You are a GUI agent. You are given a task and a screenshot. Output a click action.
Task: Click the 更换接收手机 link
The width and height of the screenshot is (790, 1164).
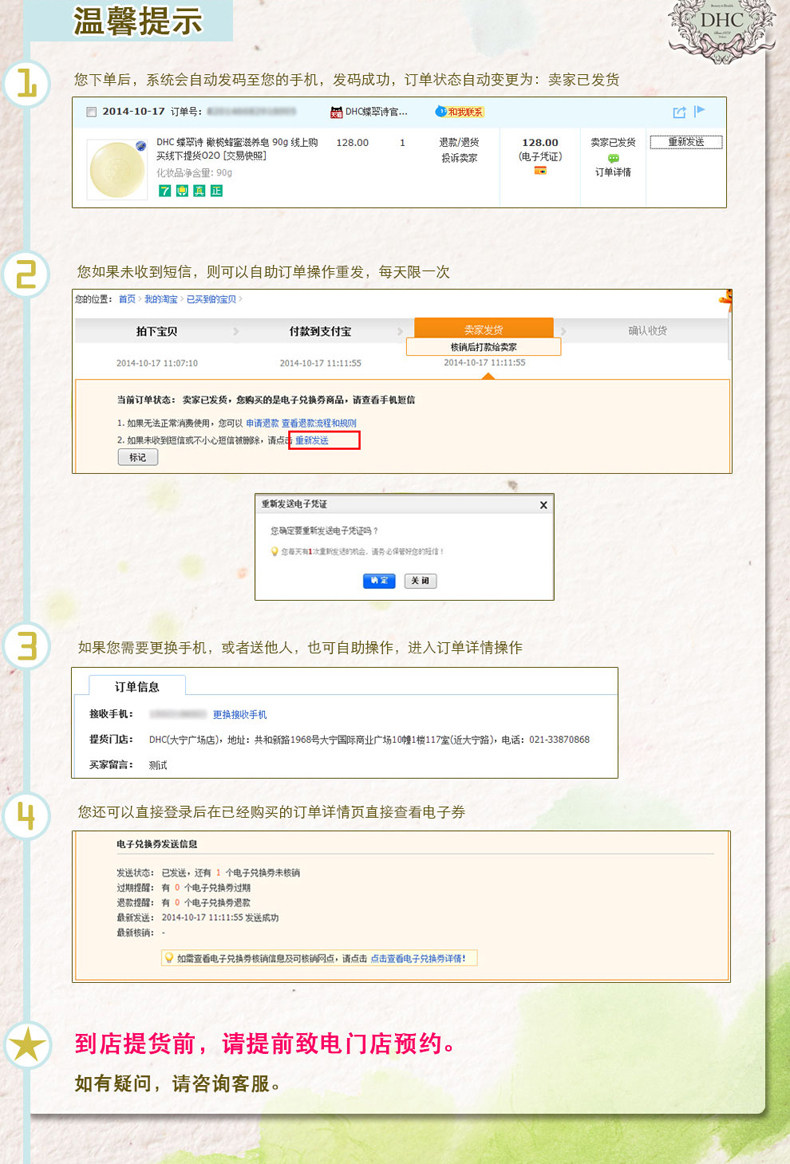(x=240, y=714)
